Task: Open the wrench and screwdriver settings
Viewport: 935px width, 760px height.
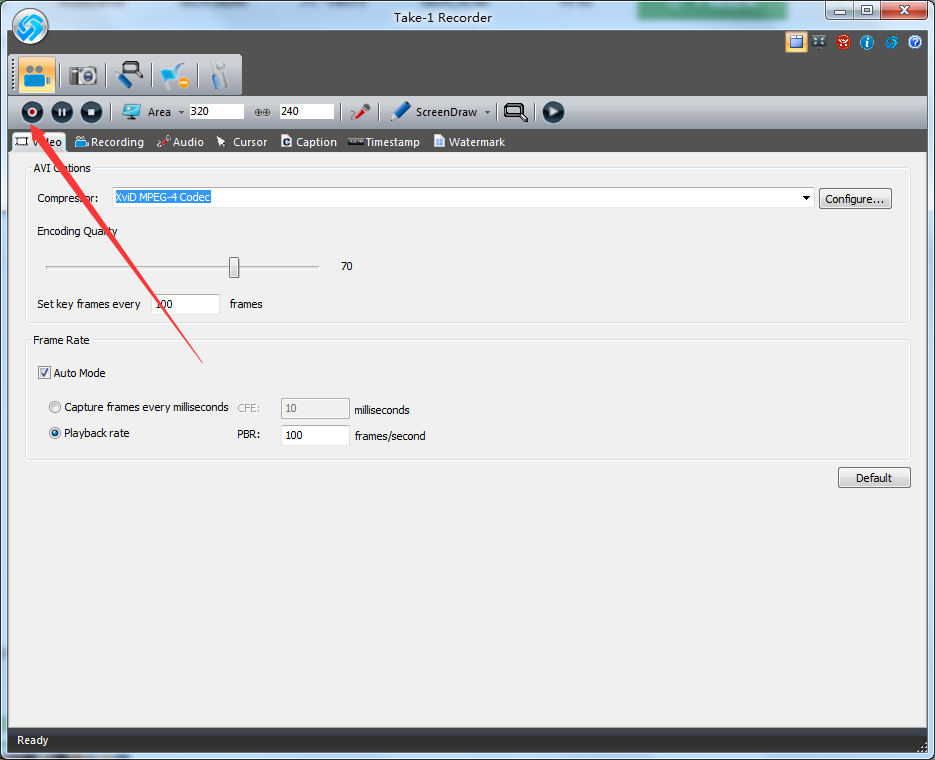Action: (220, 76)
